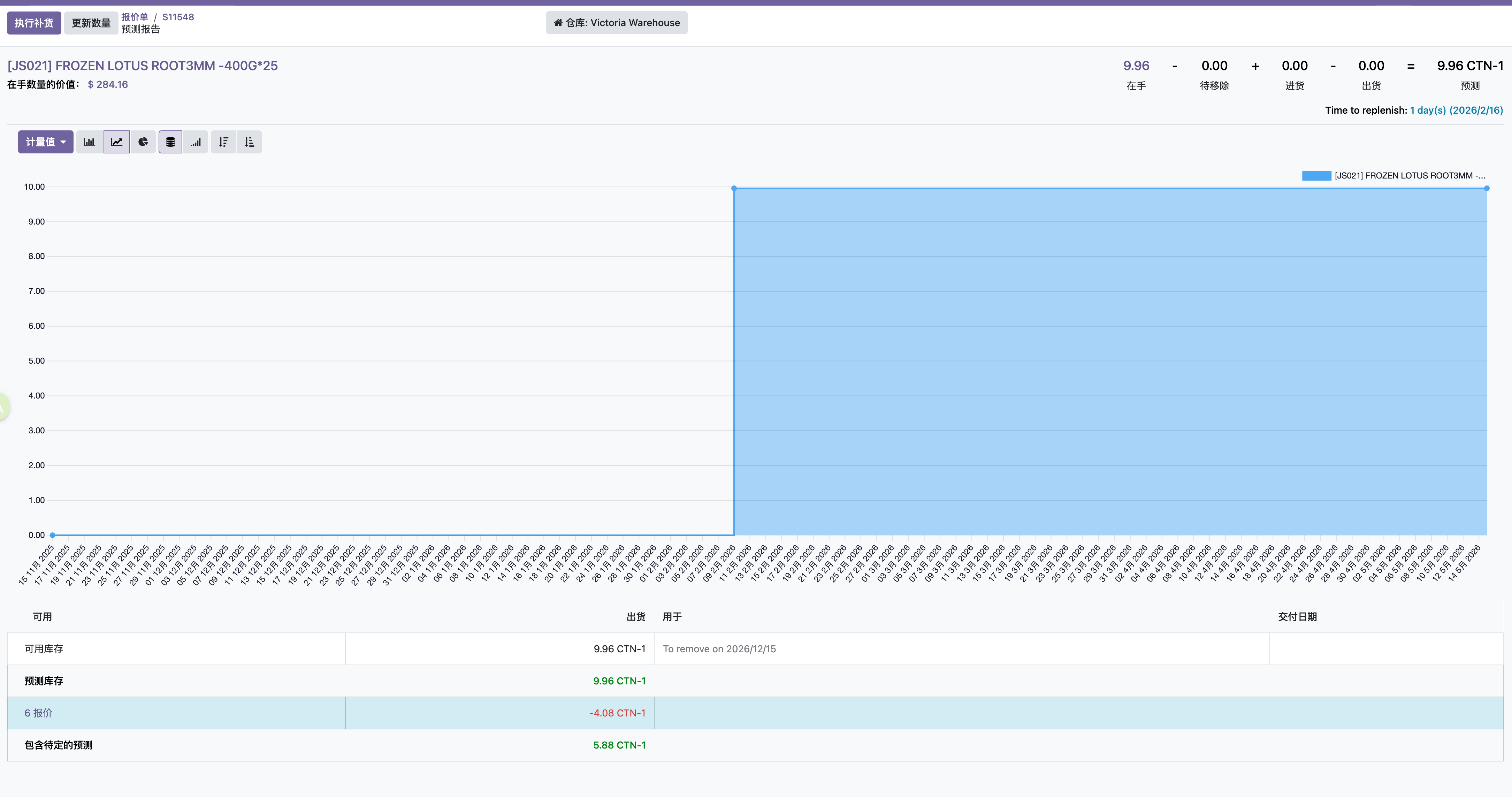This screenshot has width=1512, height=797.
Task: Click the last chart data point at the right end
Action: click(x=1487, y=189)
